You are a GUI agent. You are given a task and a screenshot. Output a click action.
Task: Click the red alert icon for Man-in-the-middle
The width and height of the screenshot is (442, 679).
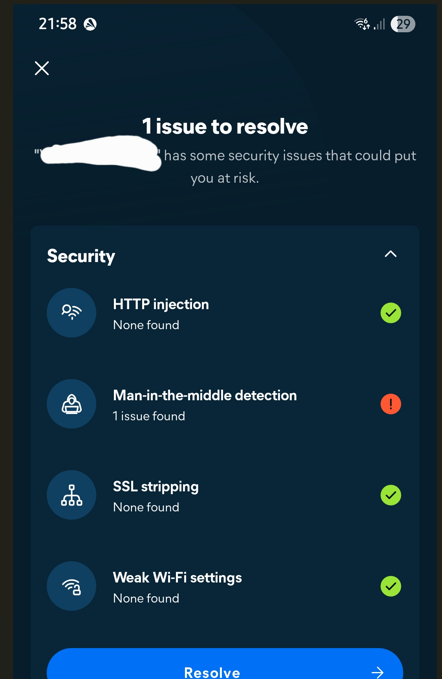pos(390,404)
